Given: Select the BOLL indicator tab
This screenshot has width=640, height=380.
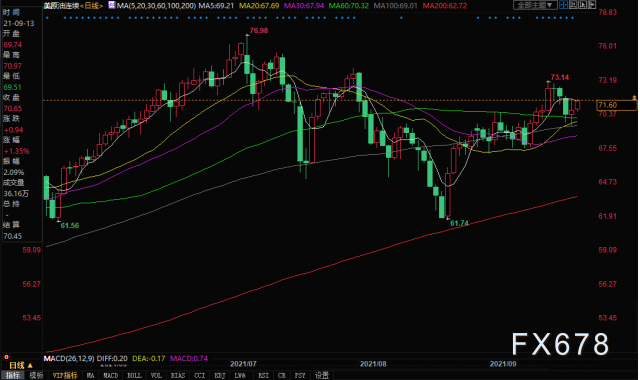Looking at the screenshot, I should [x=134, y=375].
